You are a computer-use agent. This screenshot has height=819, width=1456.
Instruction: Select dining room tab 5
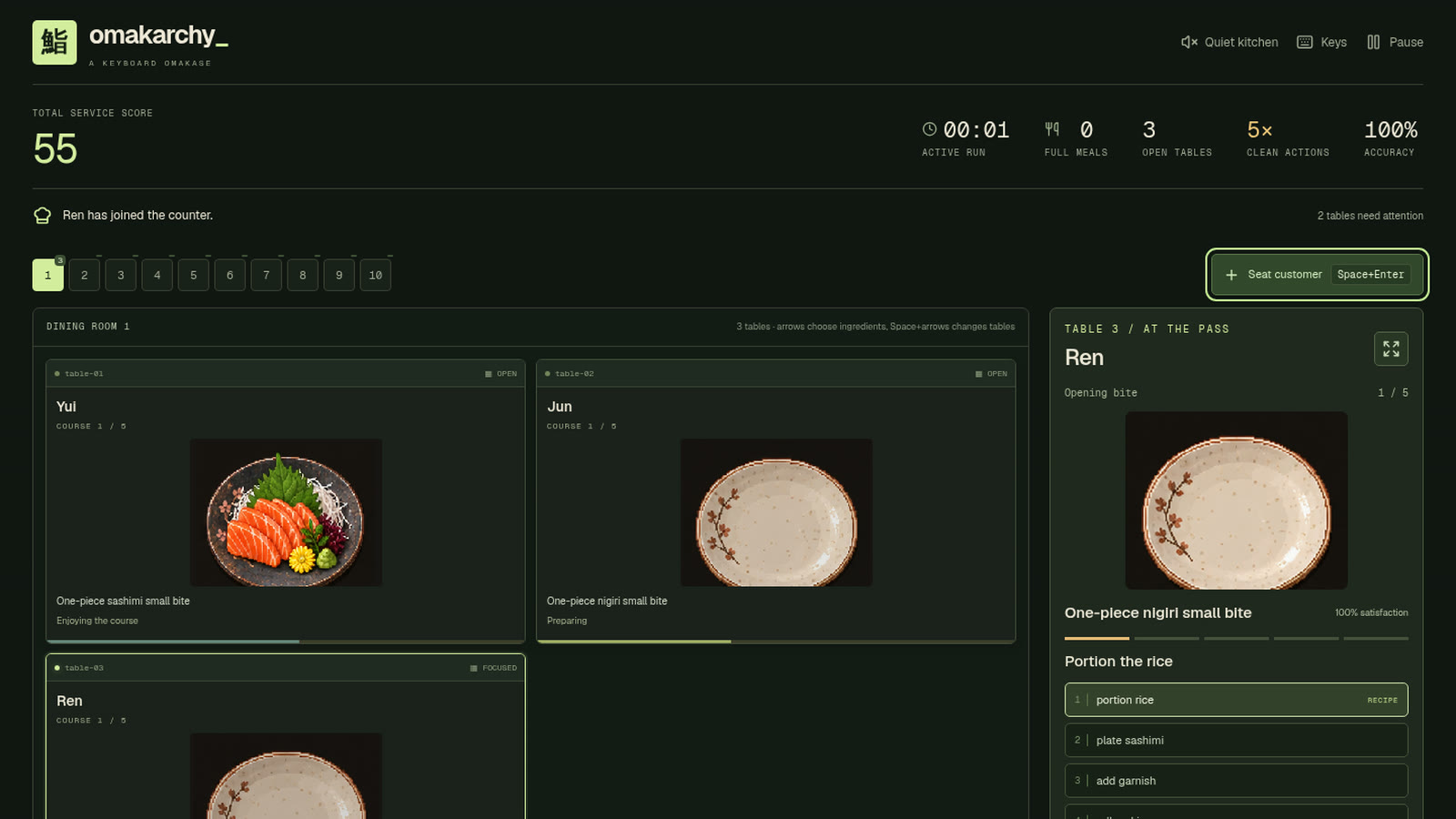pyautogui.click(x=194, y=275)
